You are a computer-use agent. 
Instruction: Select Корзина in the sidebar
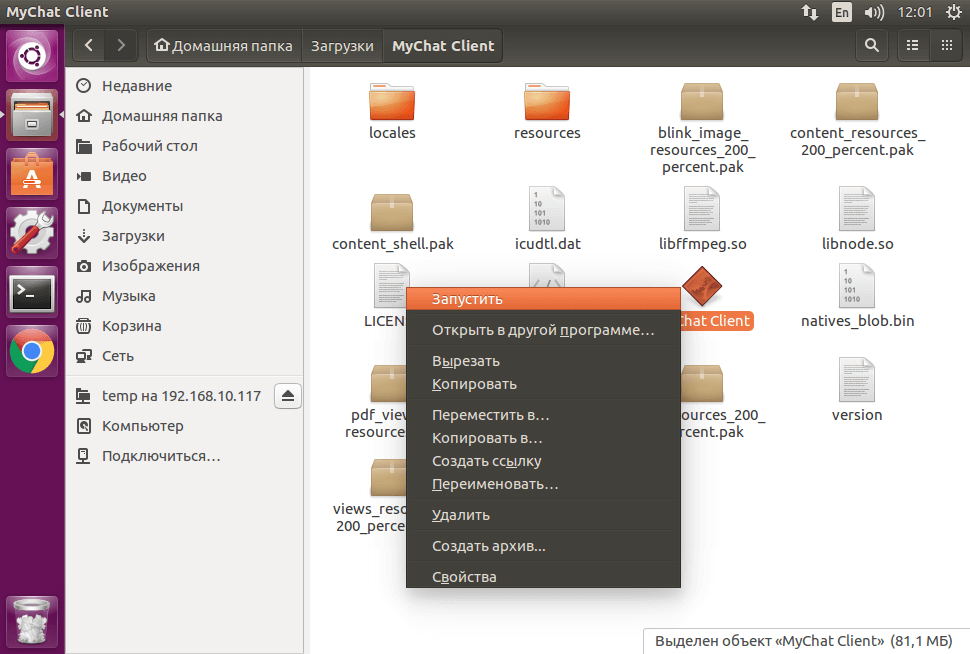tap(130, 325)
